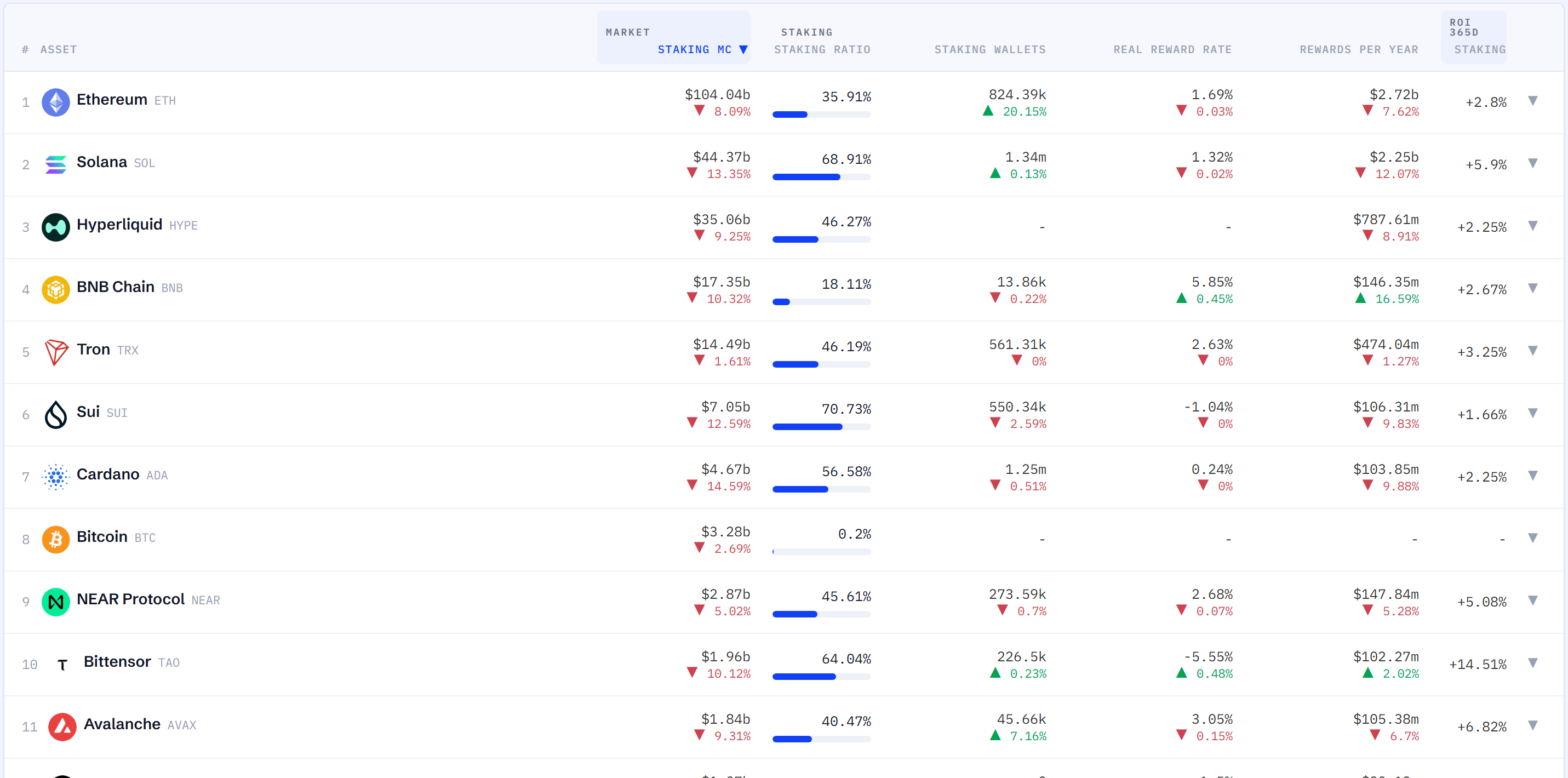Click the Bitcoin logo icon
This screenshot has width=1568, height=778.
[55, 539]
